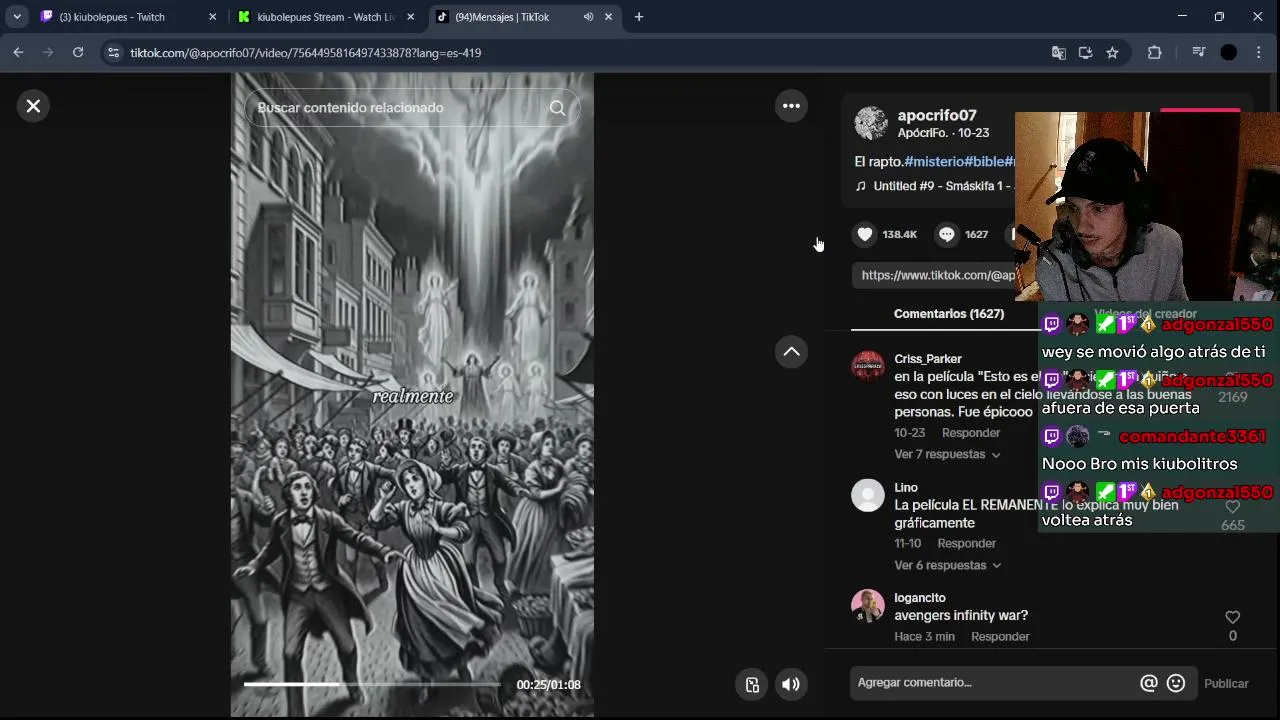1280x720 pixels.
Task: Bookmark this page with star icon
Action: click(1112, 53)
